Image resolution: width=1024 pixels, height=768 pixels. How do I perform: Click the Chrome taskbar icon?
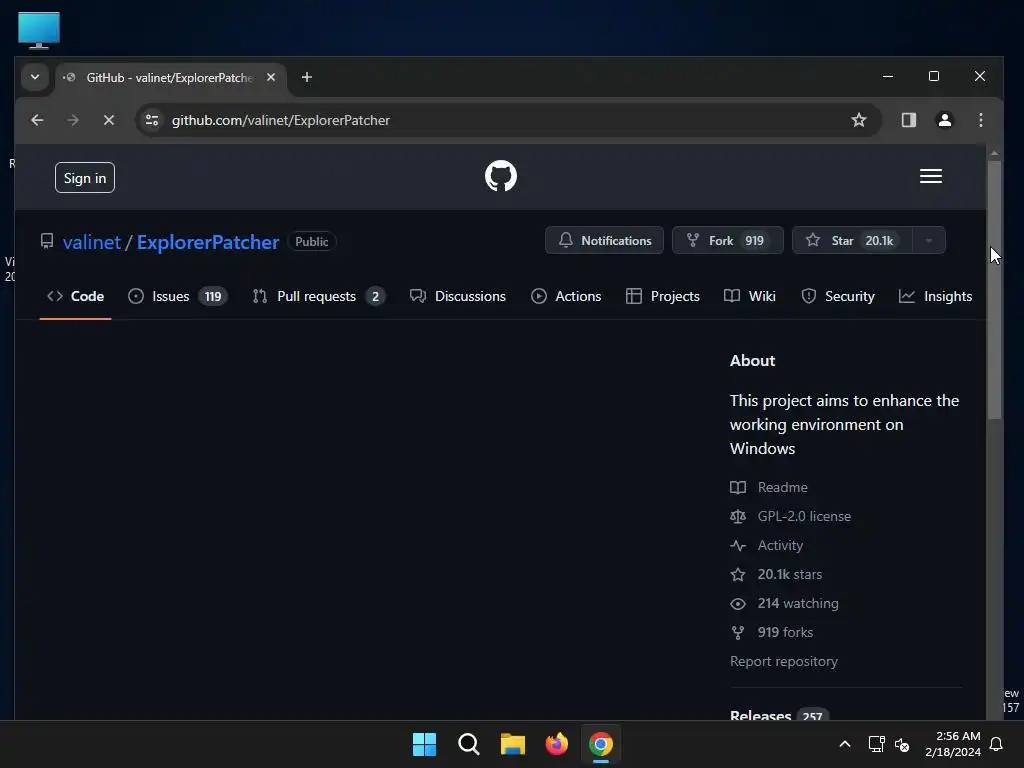601,744
